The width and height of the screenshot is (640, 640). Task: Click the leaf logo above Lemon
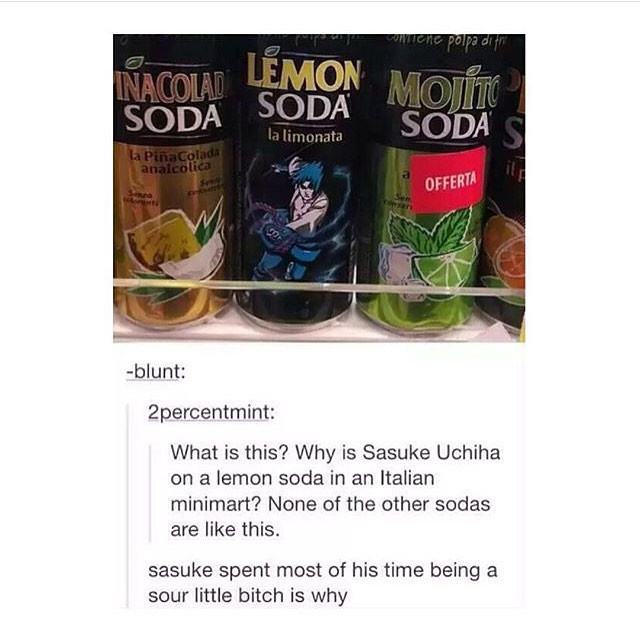click(271, 51)
